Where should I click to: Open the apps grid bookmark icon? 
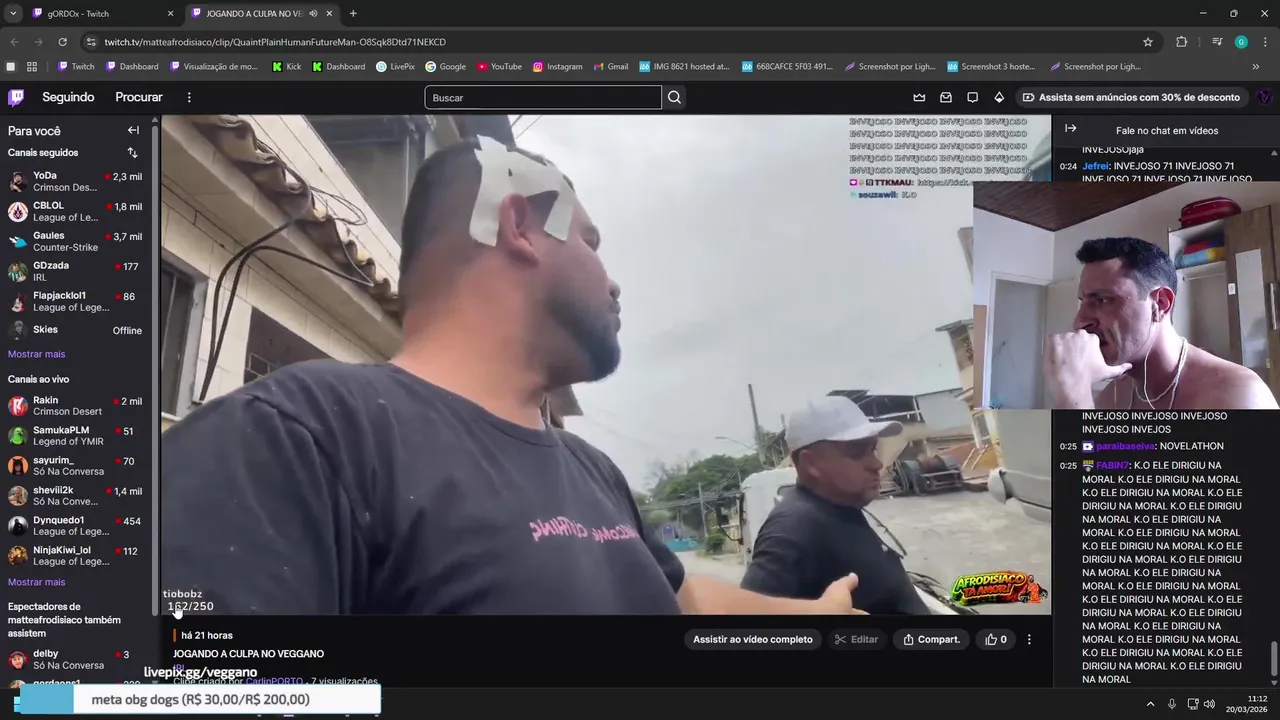coord(32,67)
